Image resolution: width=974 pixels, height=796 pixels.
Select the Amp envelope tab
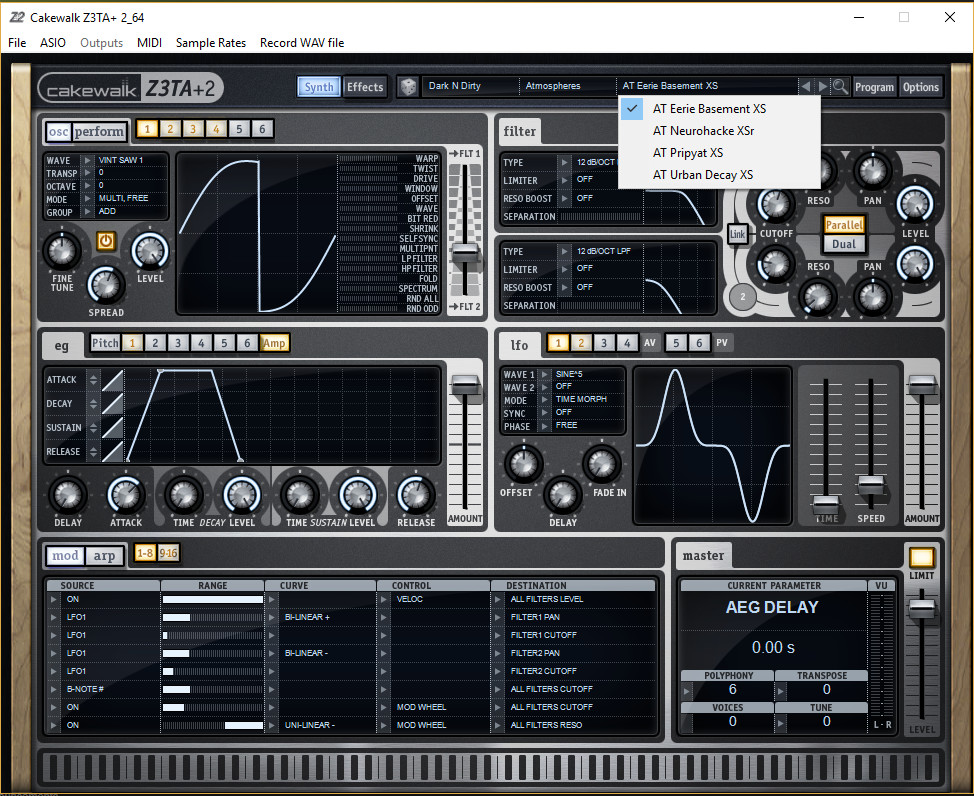[272, 342]
